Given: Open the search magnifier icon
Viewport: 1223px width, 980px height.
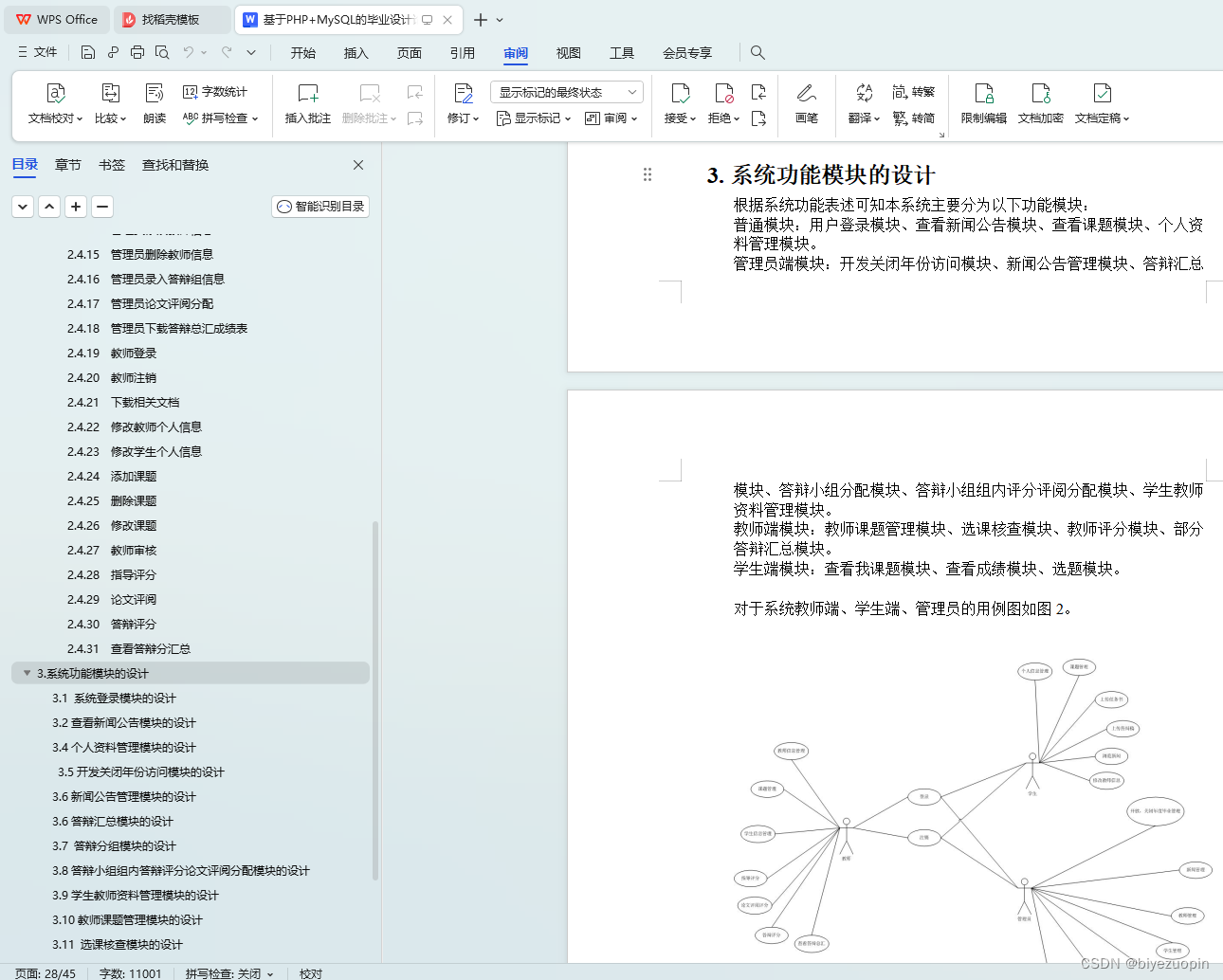Looking at the screenshot, I should tap(758, 52).
